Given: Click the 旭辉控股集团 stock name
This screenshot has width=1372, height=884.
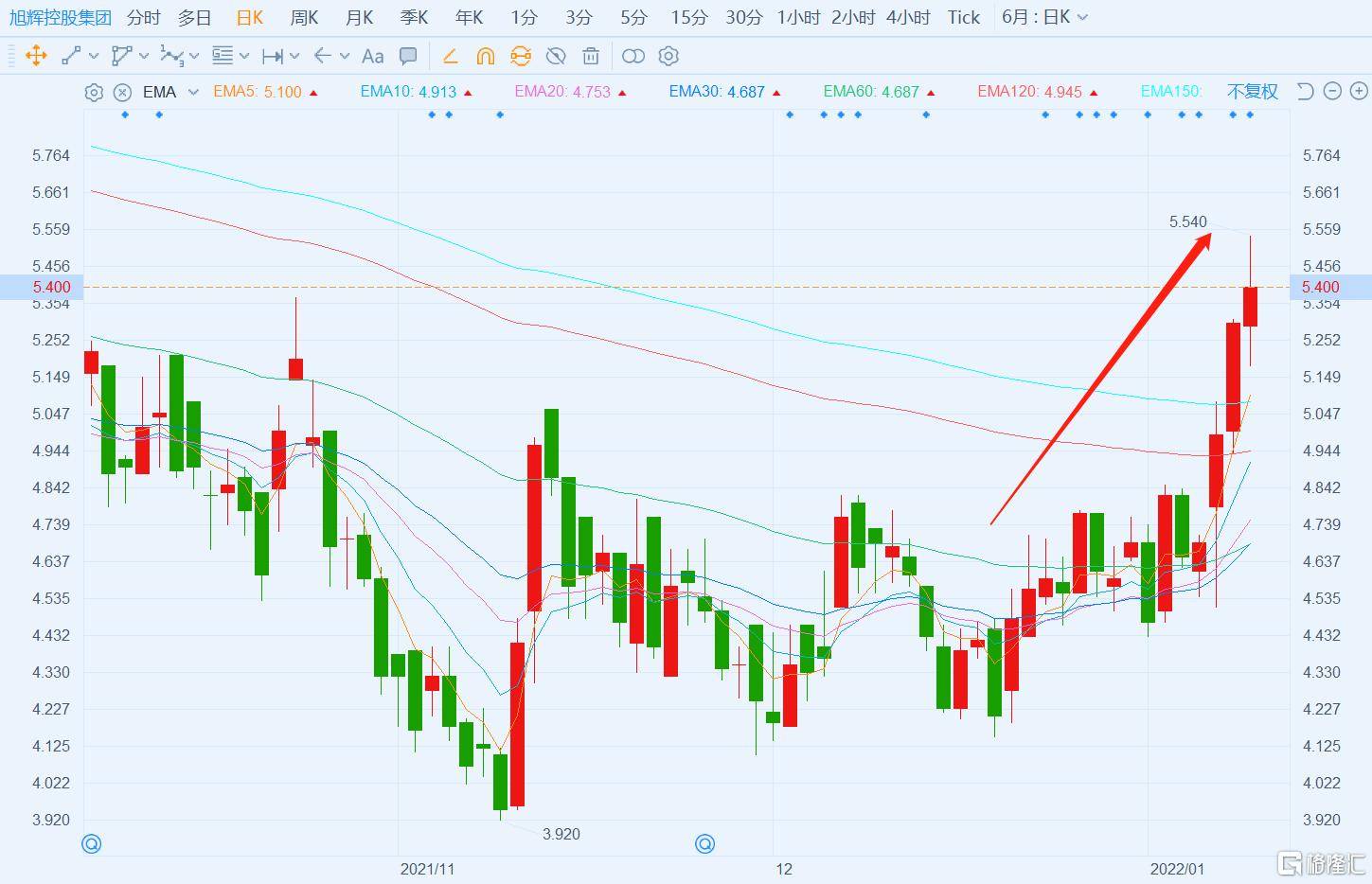Looking at the screenshot, I should point(61,17).
